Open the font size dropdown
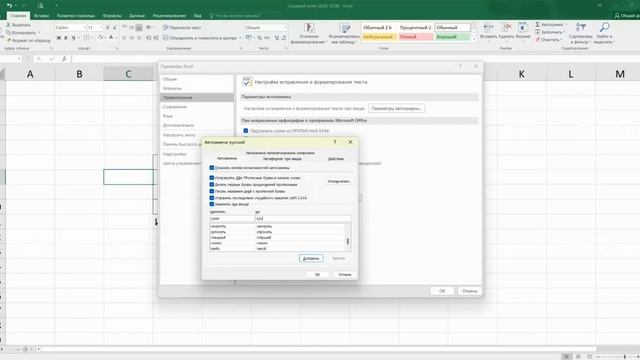 102,28
